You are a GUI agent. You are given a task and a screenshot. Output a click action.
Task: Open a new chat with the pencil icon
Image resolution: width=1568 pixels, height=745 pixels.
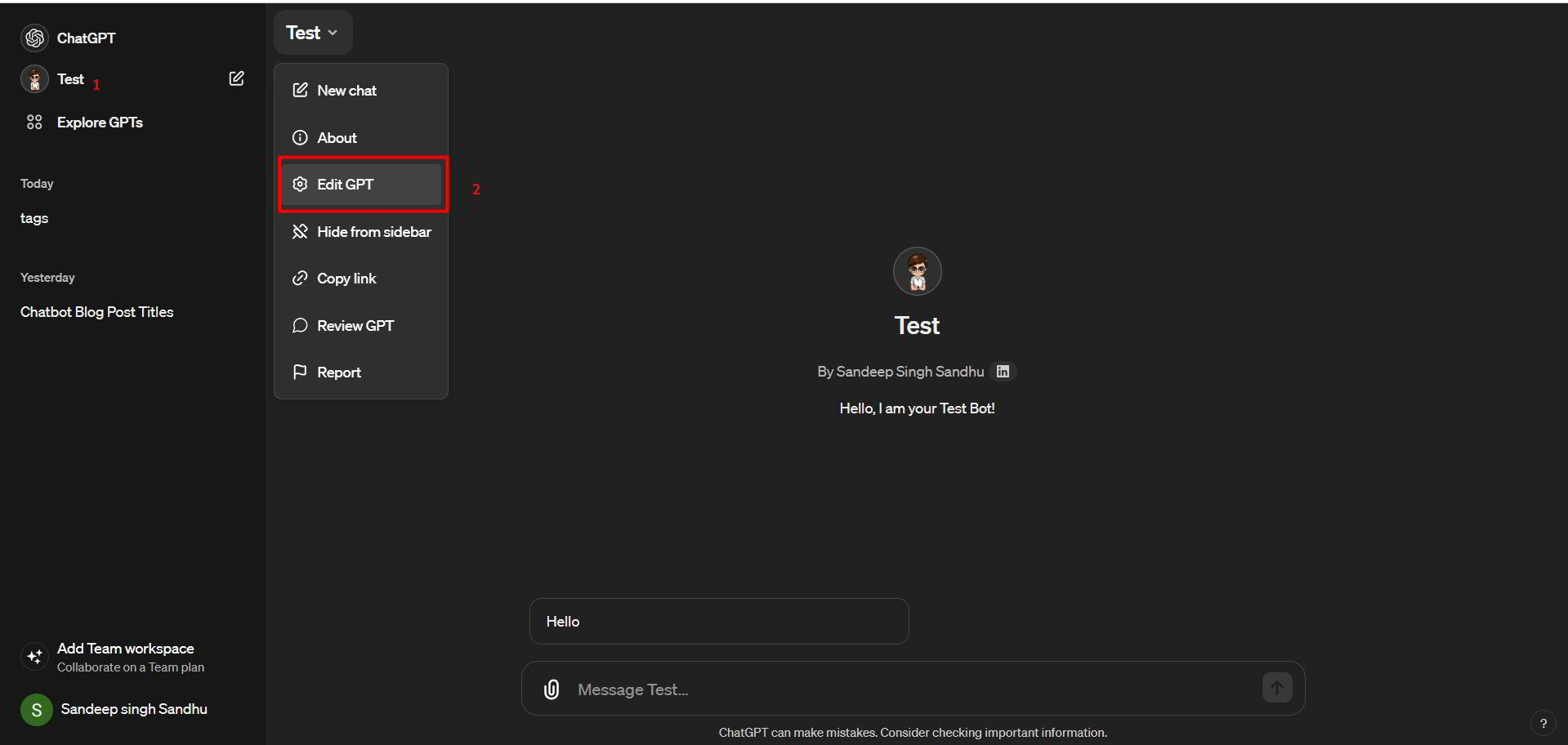point(235,78)
